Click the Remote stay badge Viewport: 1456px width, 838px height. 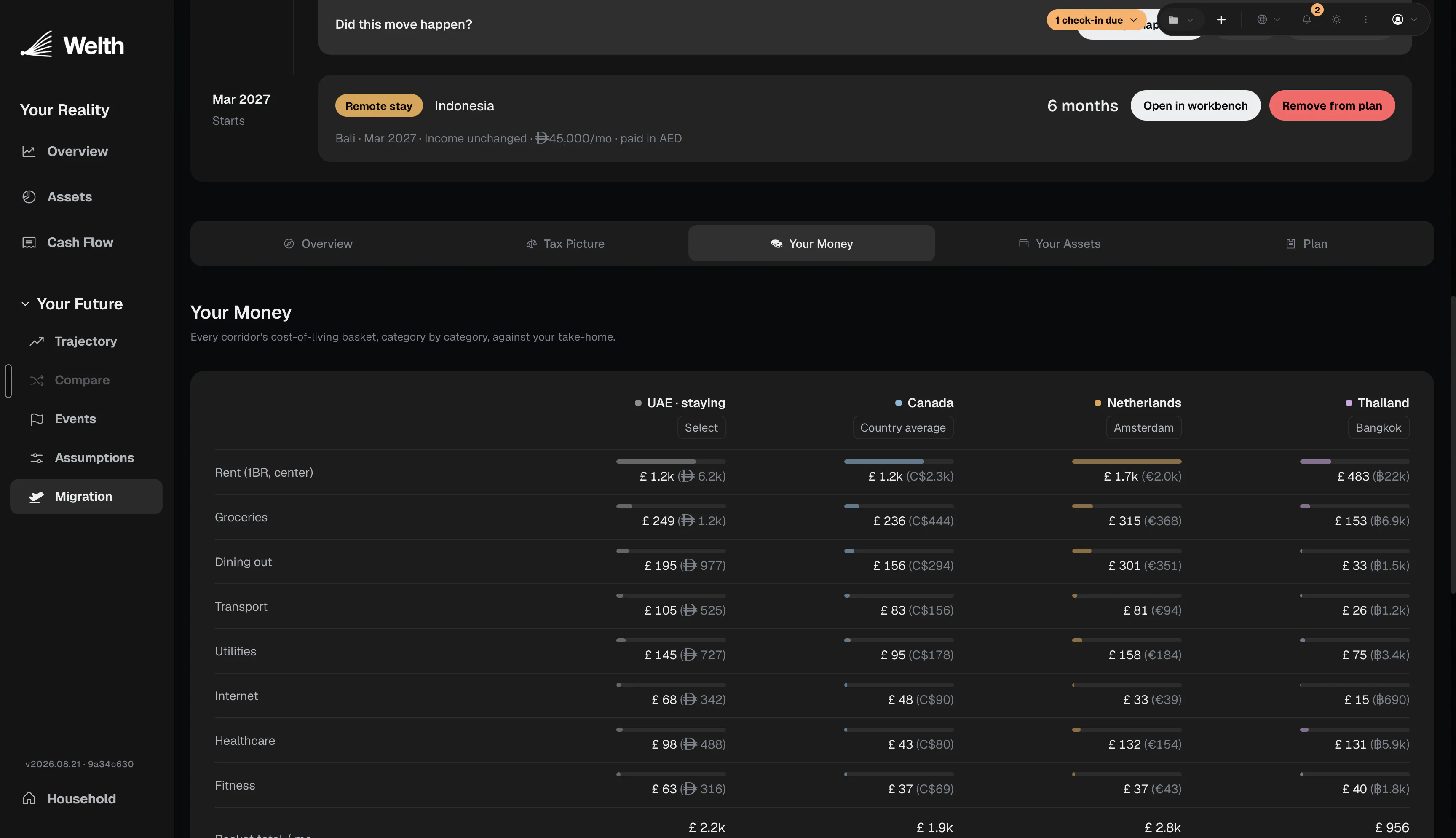[x=379, y=106]
